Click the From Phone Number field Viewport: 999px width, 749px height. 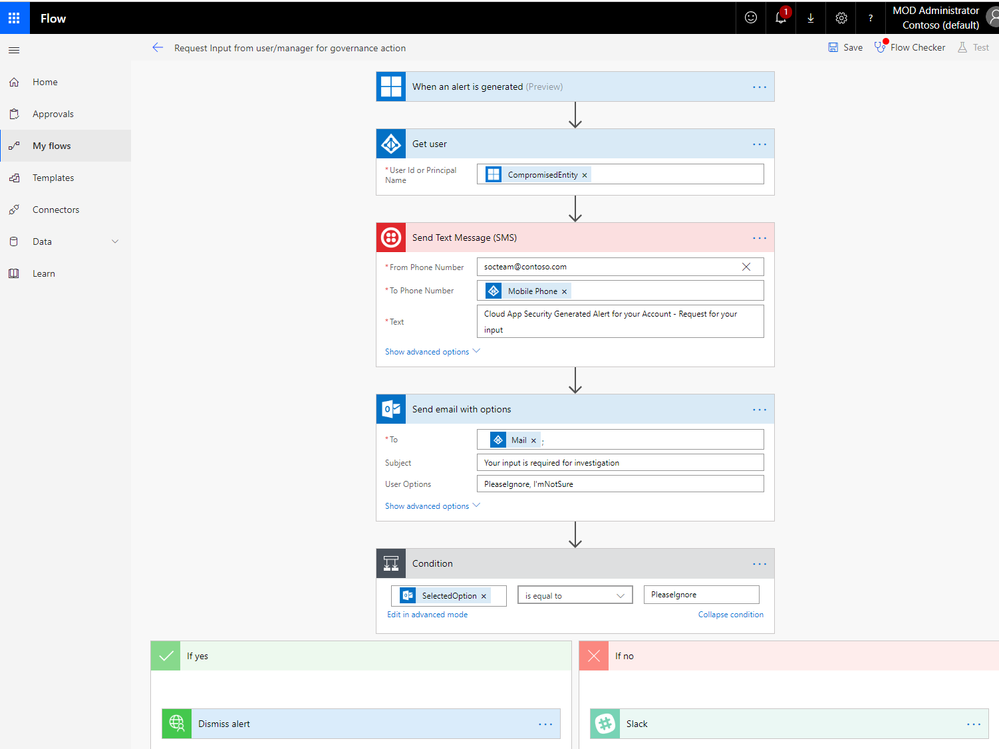pos(620,267)
